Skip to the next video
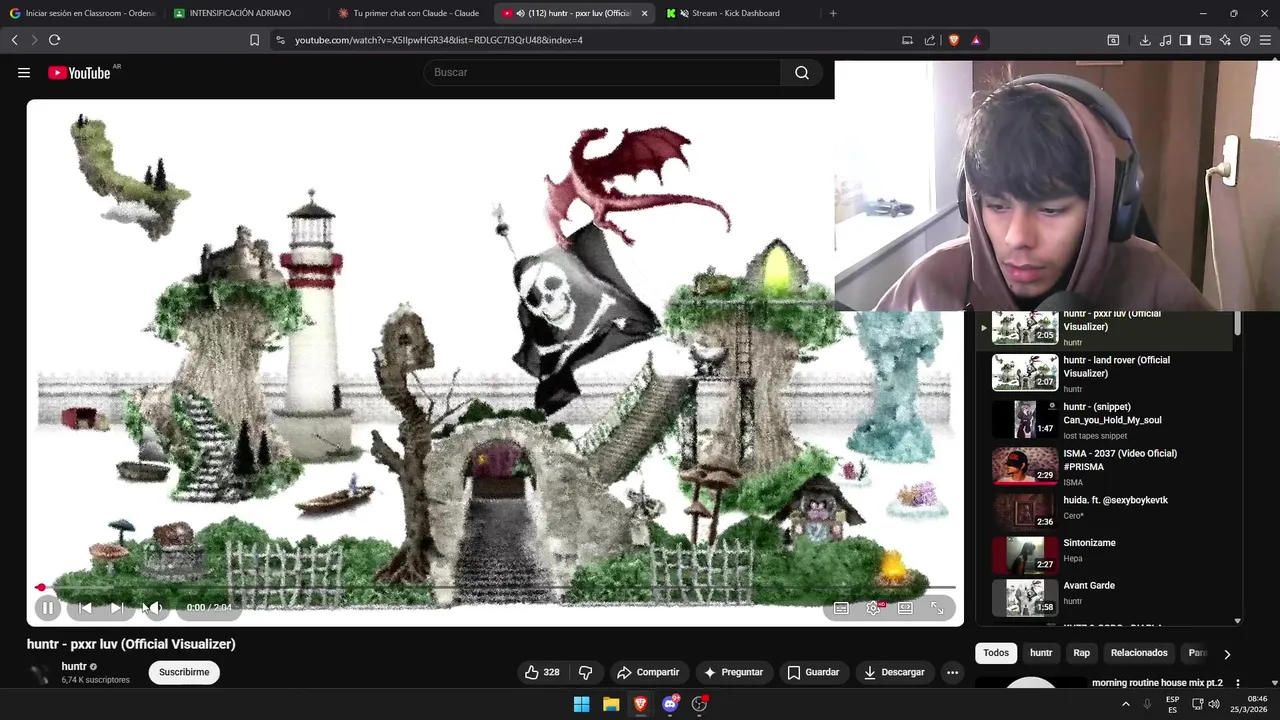 [x=116, y=607]
